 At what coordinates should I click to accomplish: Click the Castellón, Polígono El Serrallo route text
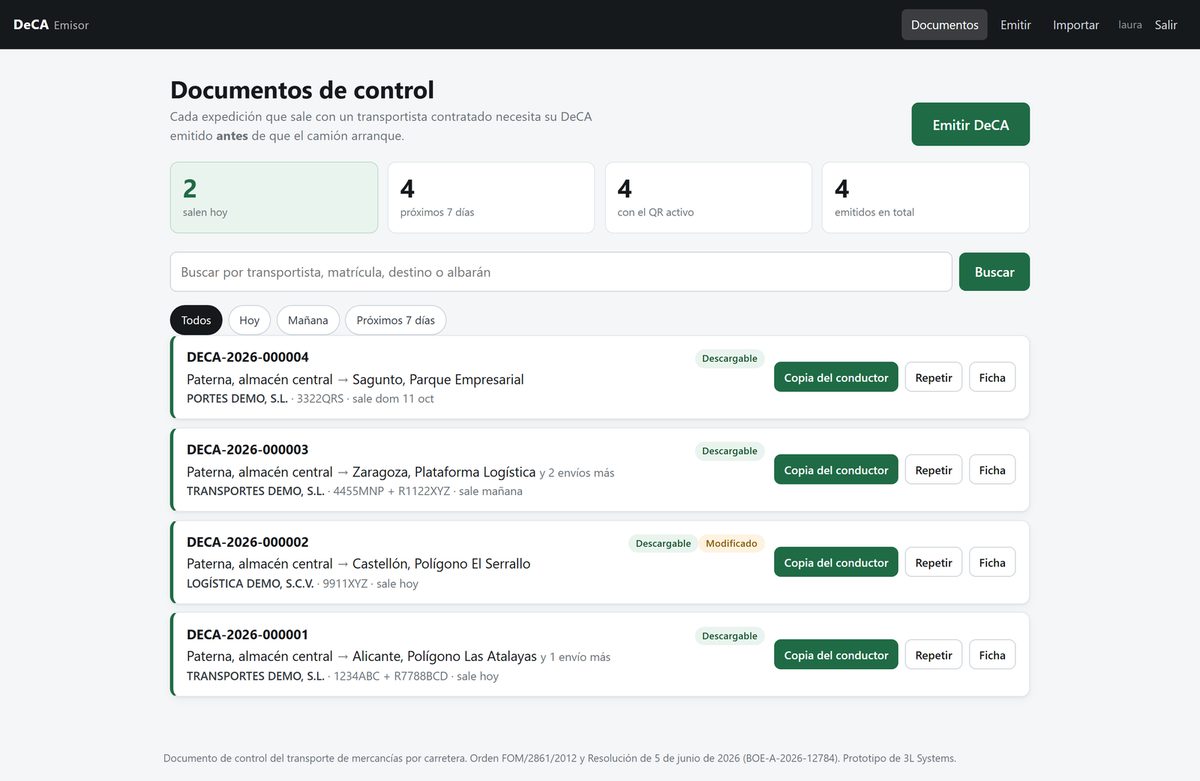pyautogui.click(x=442, y=564)
